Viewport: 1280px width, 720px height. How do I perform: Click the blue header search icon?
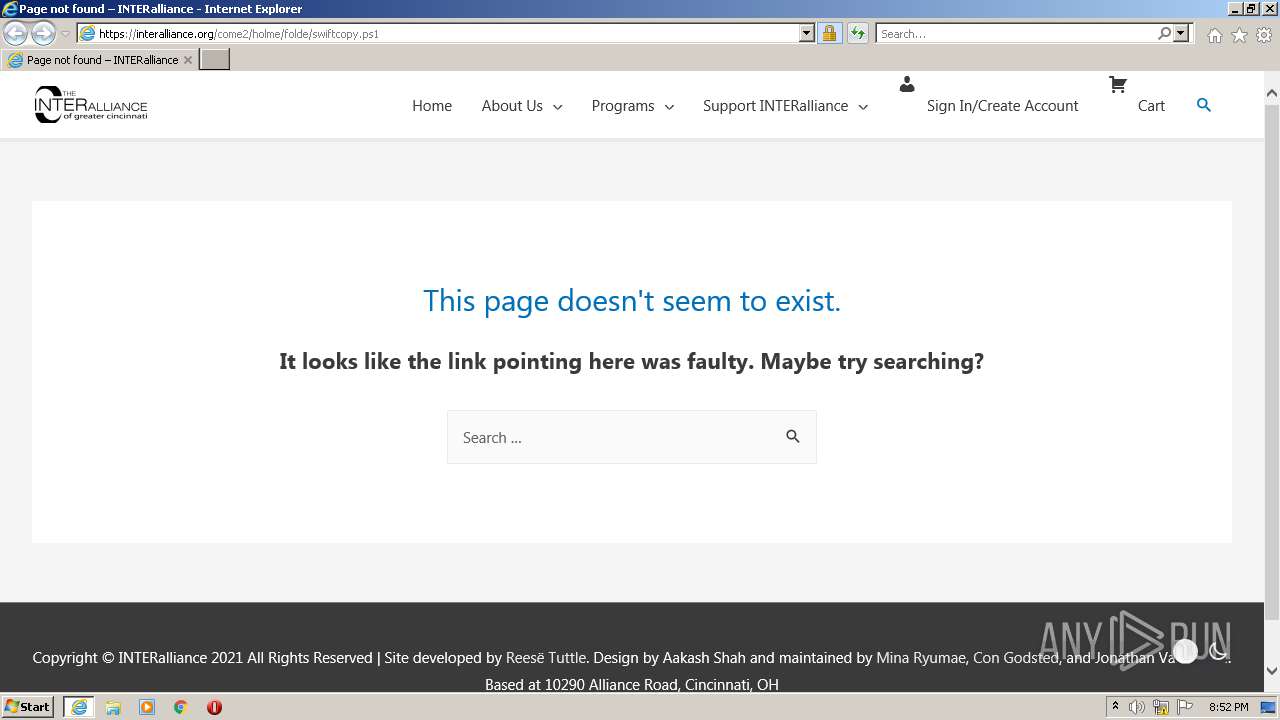pyautogui.click(x=1204, y=105)
